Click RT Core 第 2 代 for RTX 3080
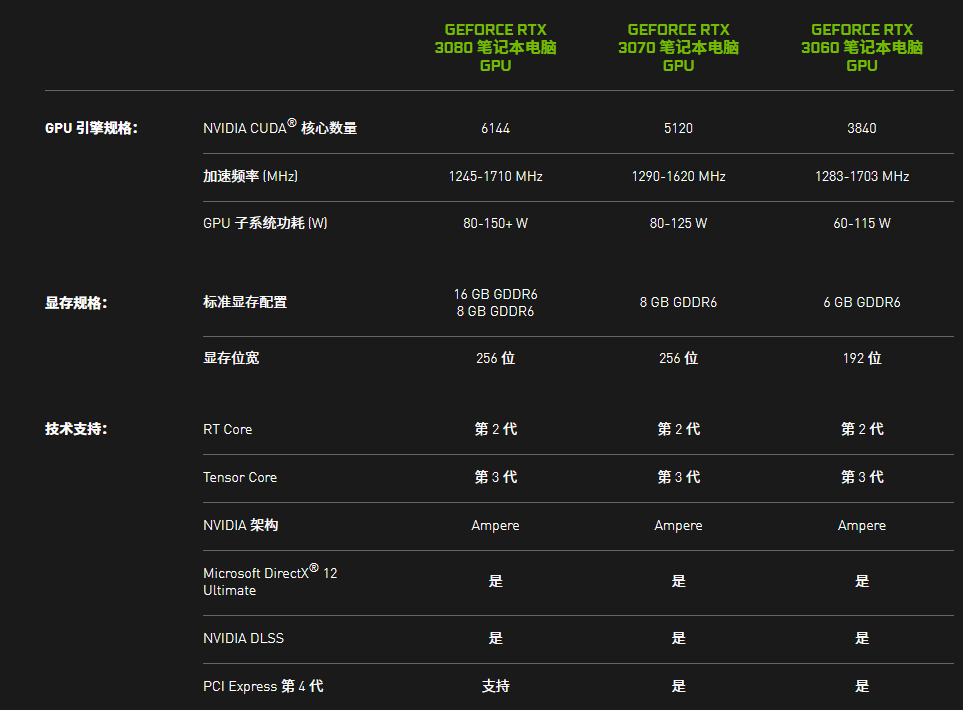This screenshot has width=963, height=710. tap(495, 429)
